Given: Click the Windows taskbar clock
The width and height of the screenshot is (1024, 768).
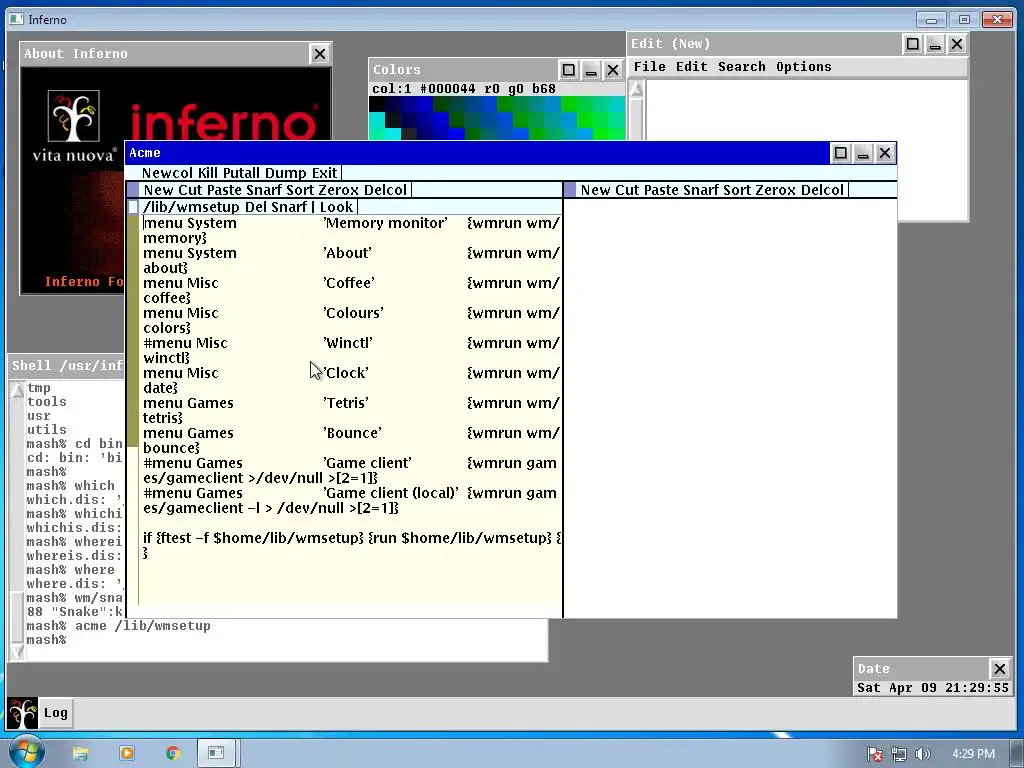Looking at the screenshot, I should coord(973,754).
